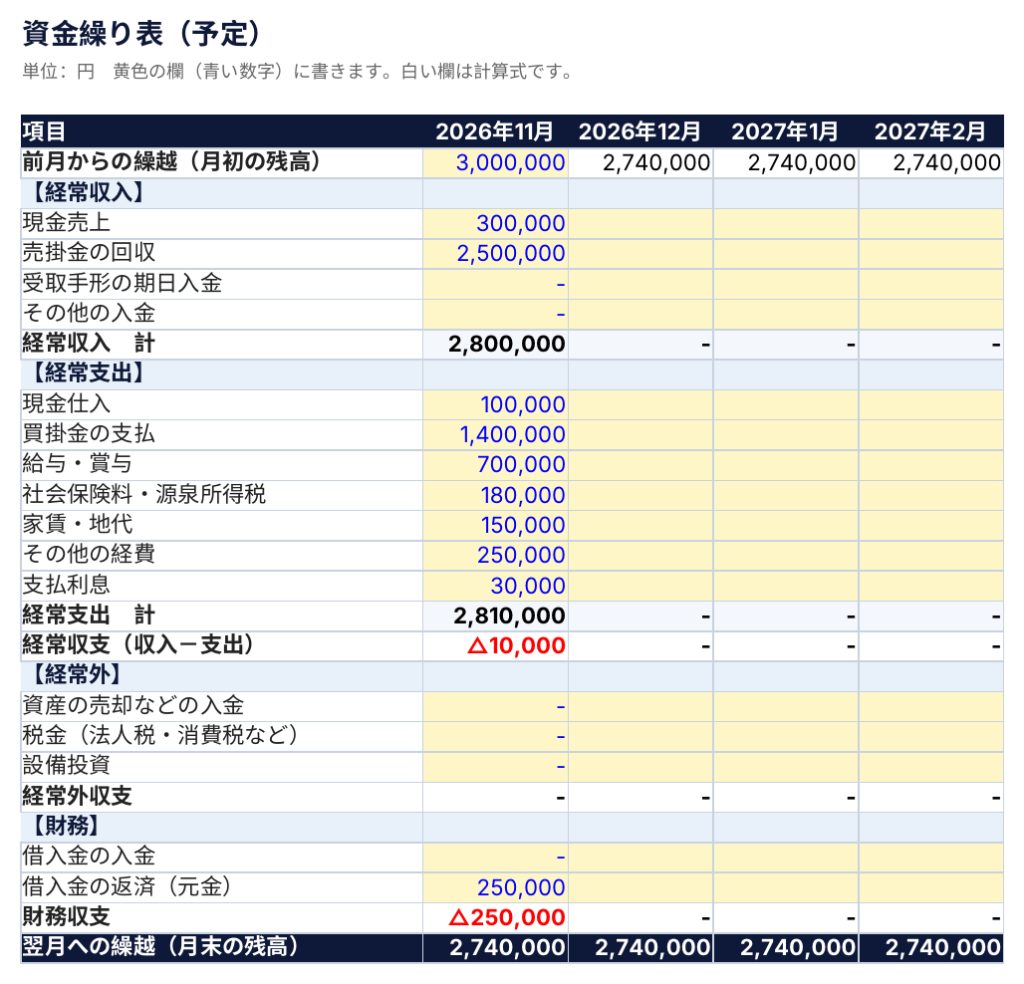Select the 現金仕入 row label
The height and width of the screenshot is (984, 1024).
66,404
